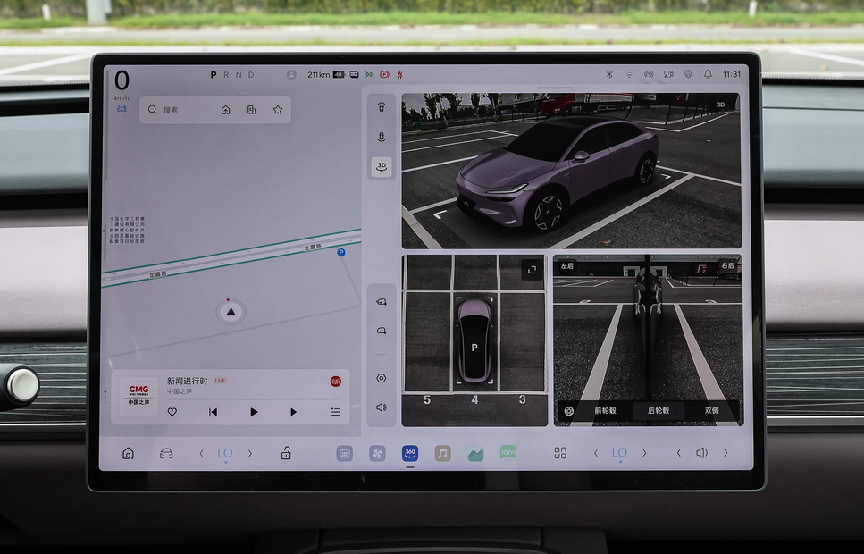
Task: Open favorites star in search bar
Action: pyautogui.click(x=277, y=110)
